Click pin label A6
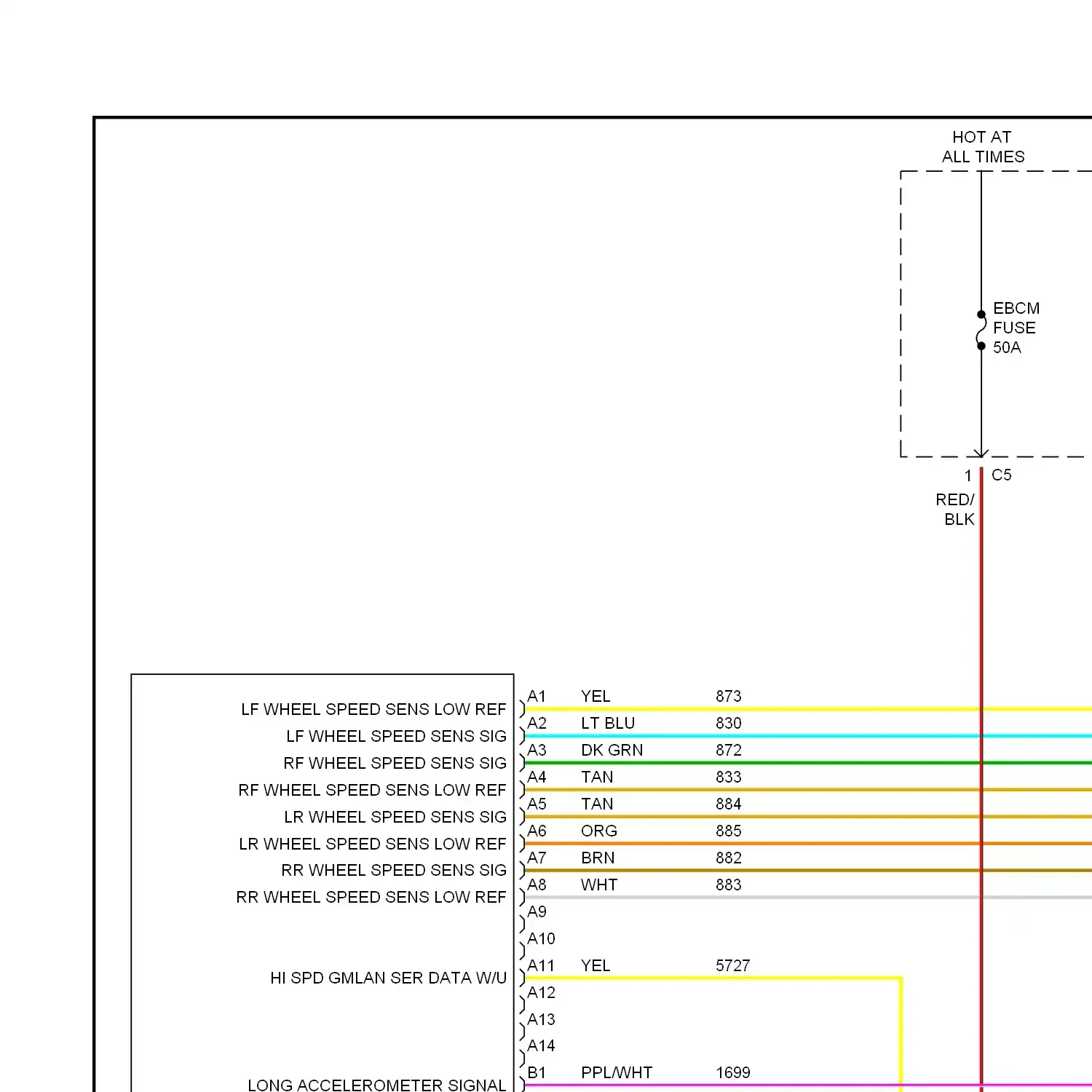 [x=537, y=831]
